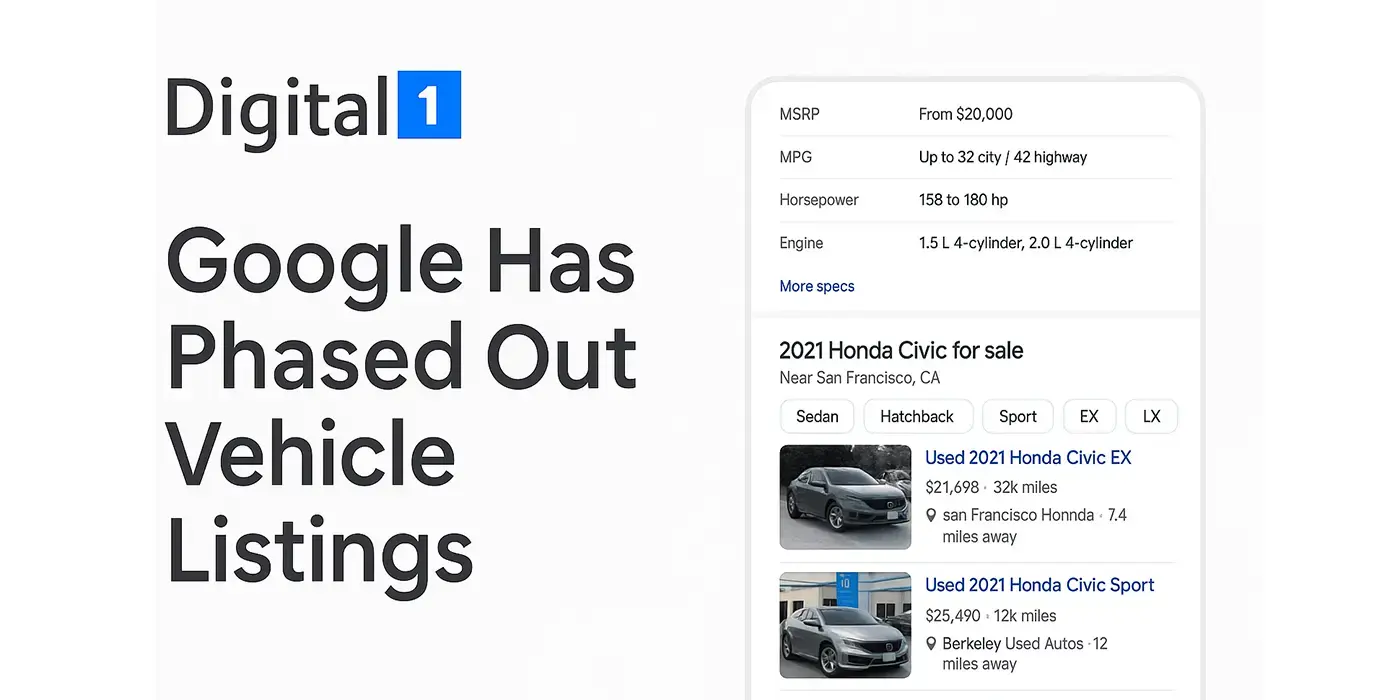Click the Google Has Phased Out headline
The image size is (1400, 700).
(x=401, y=310)
